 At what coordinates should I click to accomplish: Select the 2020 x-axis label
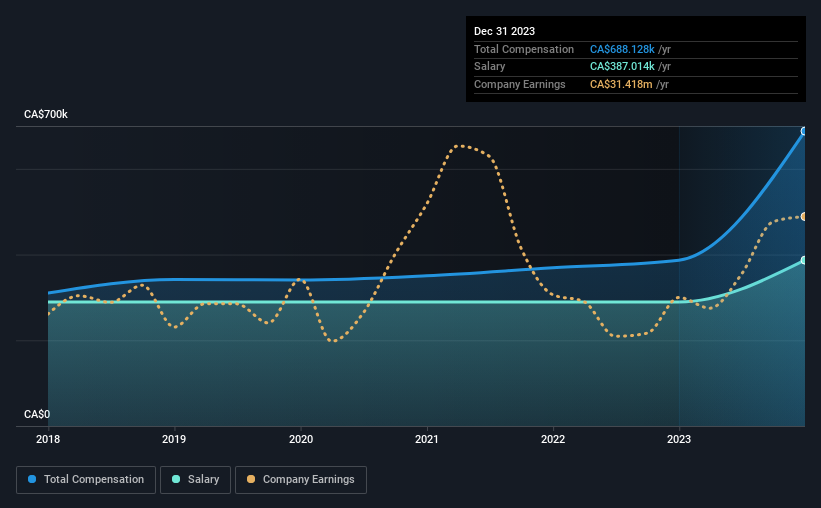point(301,439)
